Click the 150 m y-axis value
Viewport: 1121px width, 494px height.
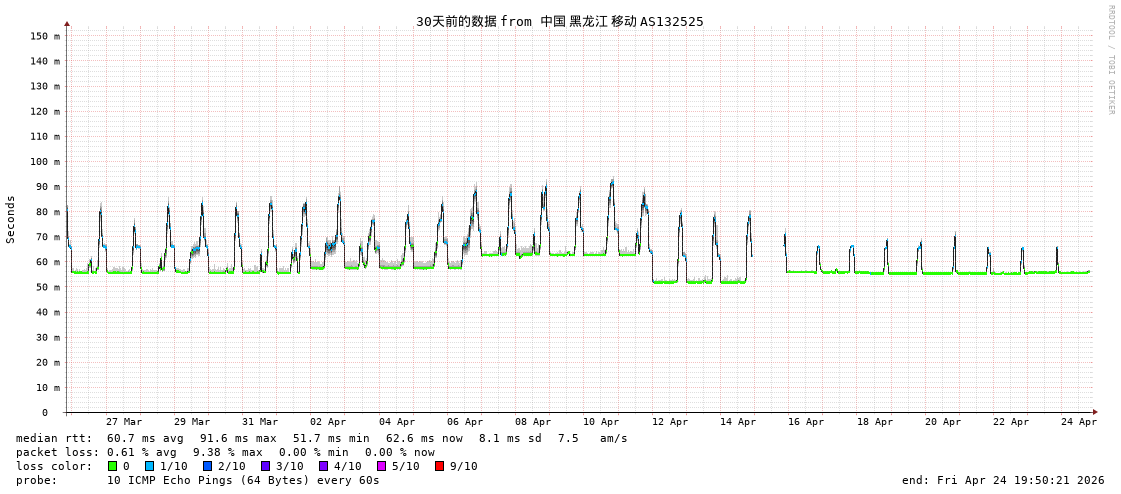click(x=45, y=36)
